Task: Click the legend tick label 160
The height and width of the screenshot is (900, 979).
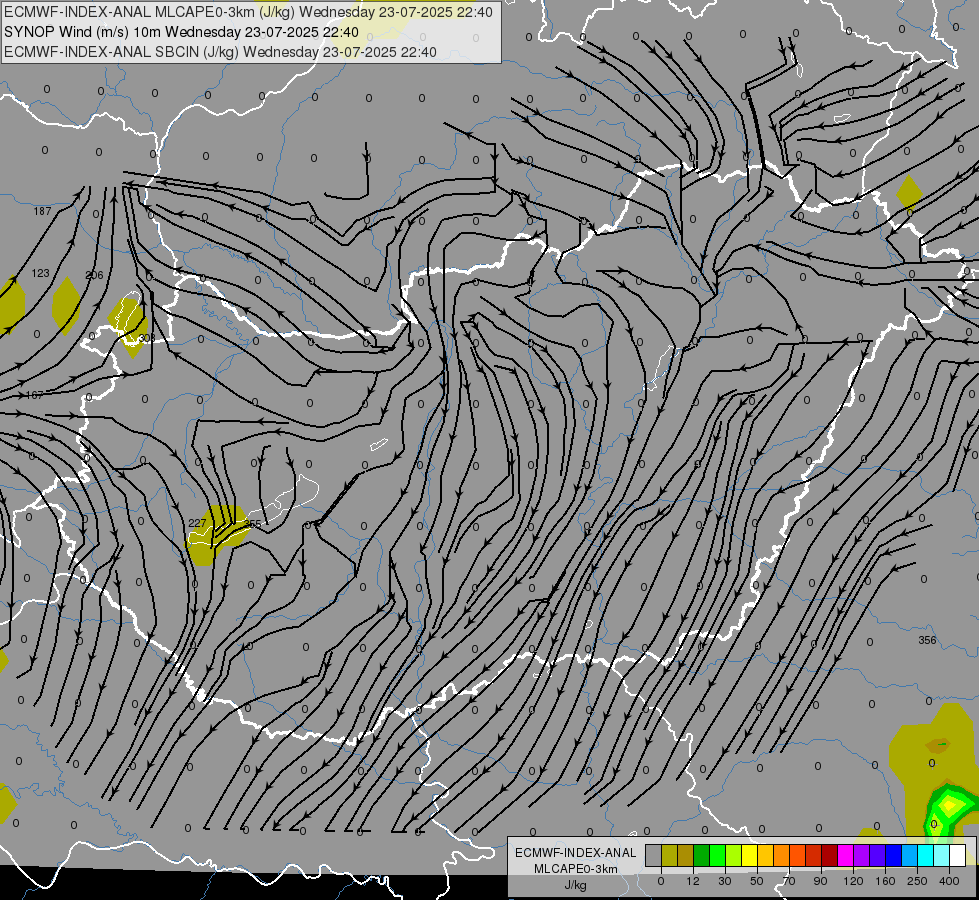Action: click(885, 881)
